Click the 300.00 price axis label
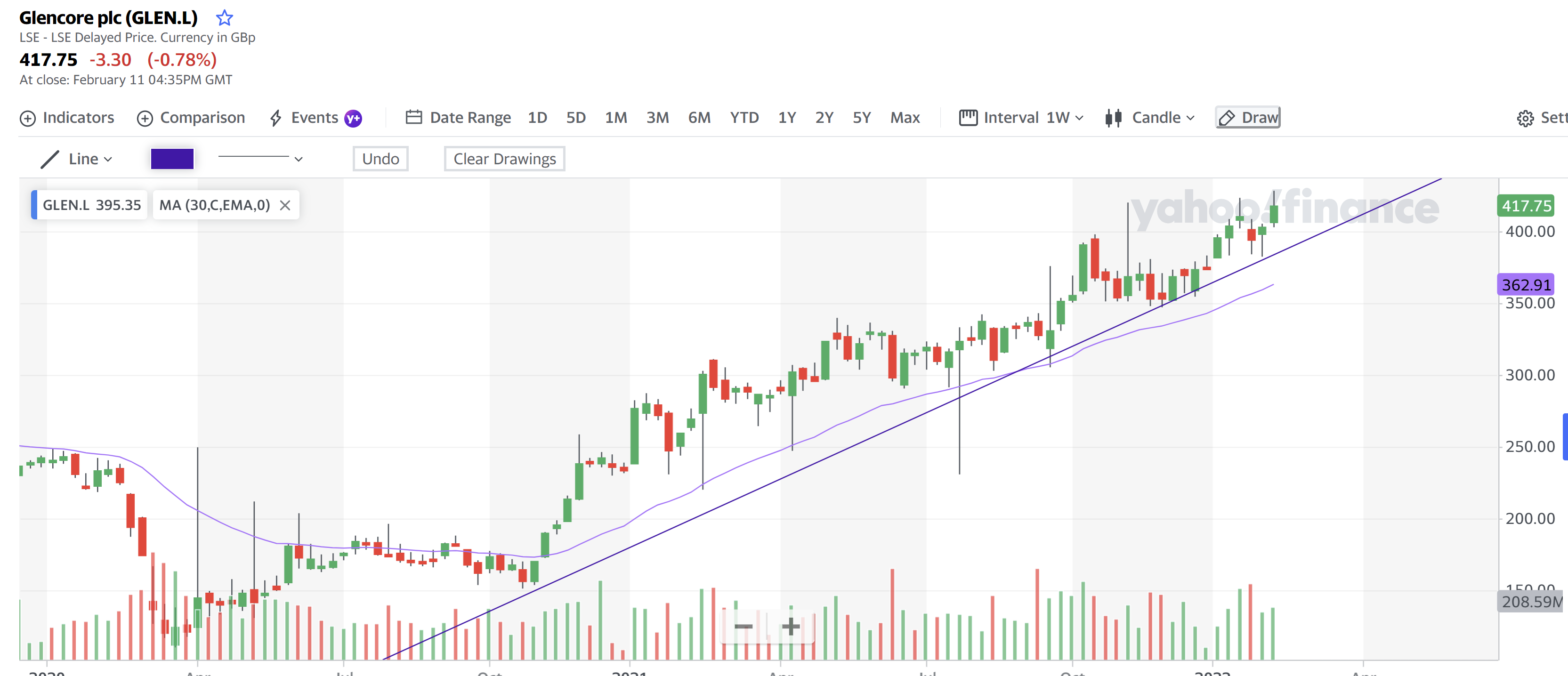 tap(1530, 375)
